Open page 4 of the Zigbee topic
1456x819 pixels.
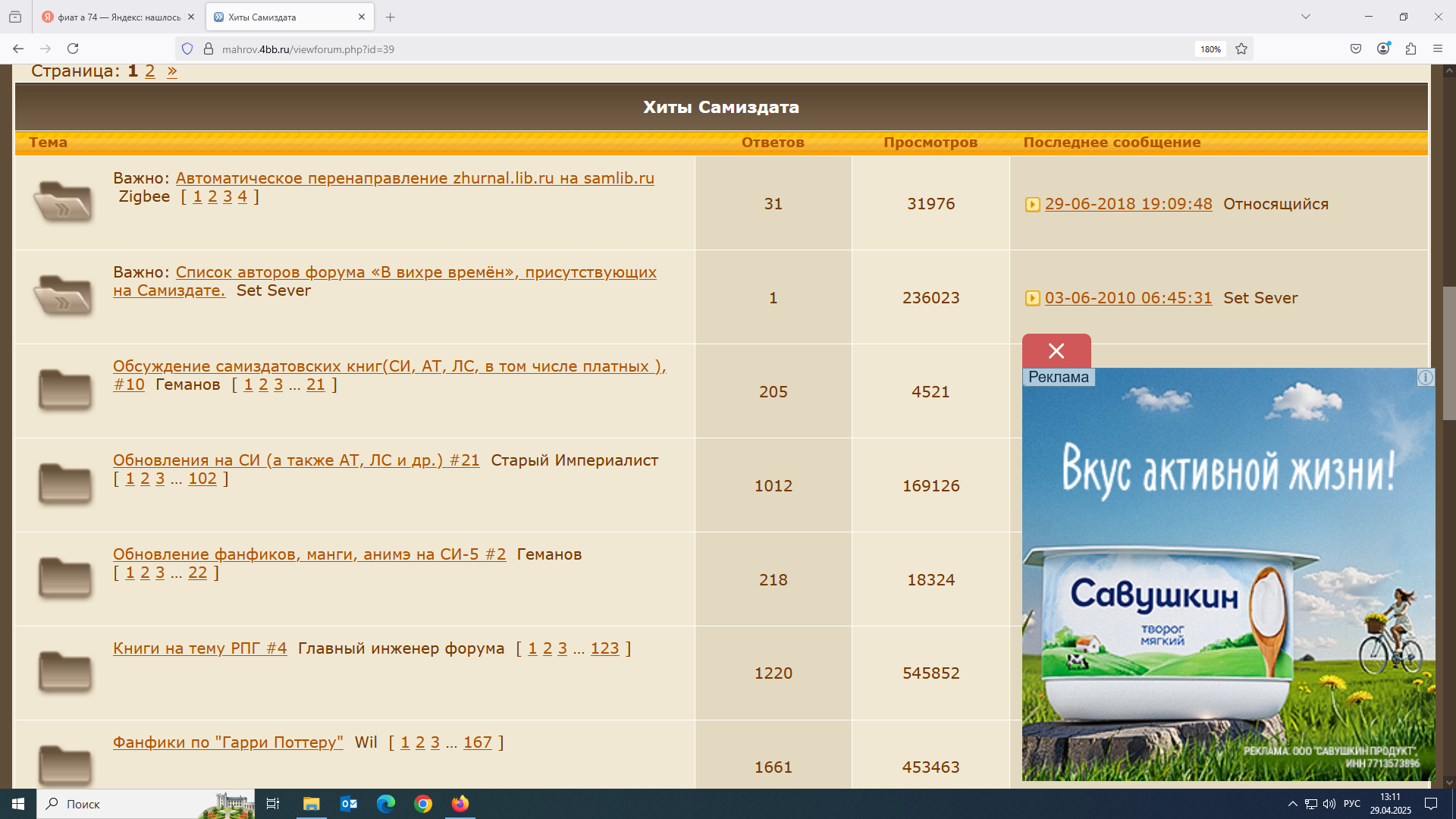tap(242, 196)
